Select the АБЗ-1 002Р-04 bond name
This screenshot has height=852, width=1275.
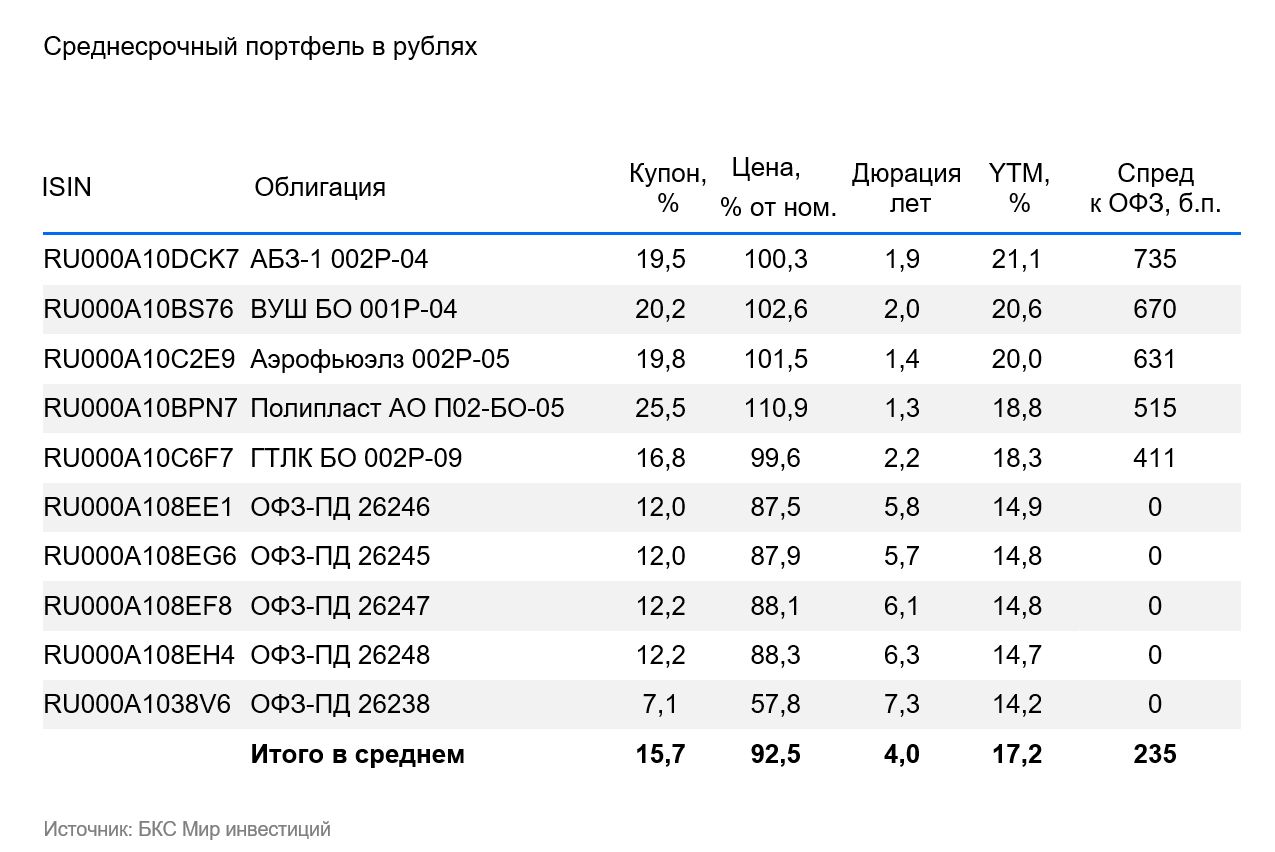coord(339,260)
